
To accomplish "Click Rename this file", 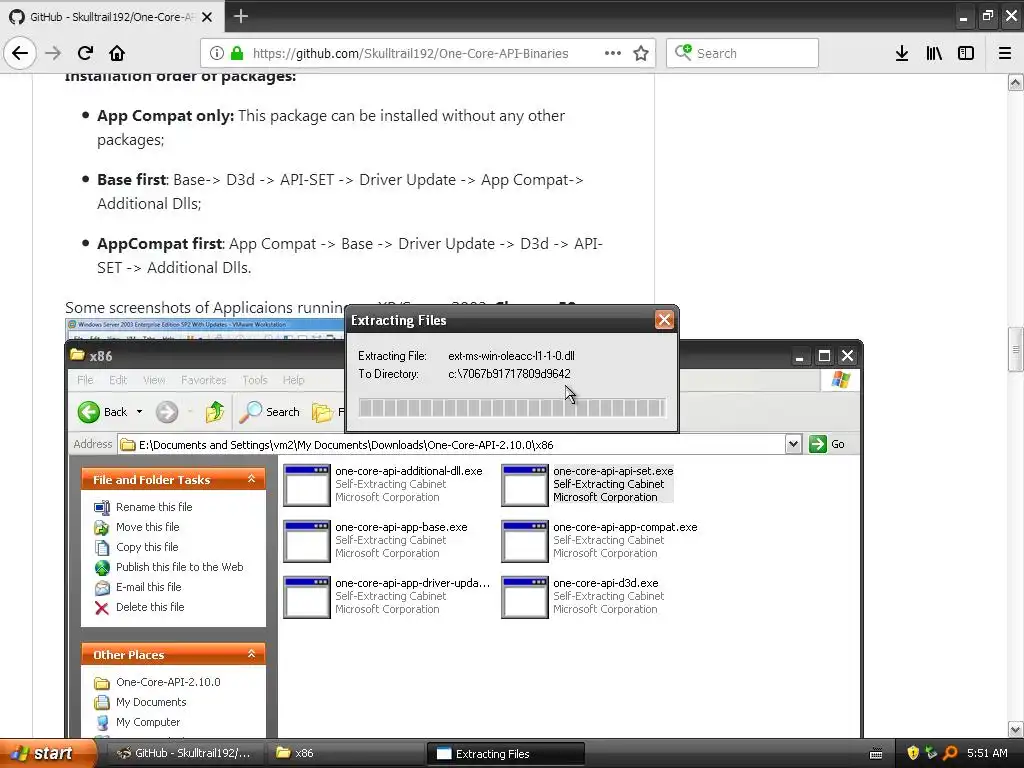I will [x=154, y=507].
